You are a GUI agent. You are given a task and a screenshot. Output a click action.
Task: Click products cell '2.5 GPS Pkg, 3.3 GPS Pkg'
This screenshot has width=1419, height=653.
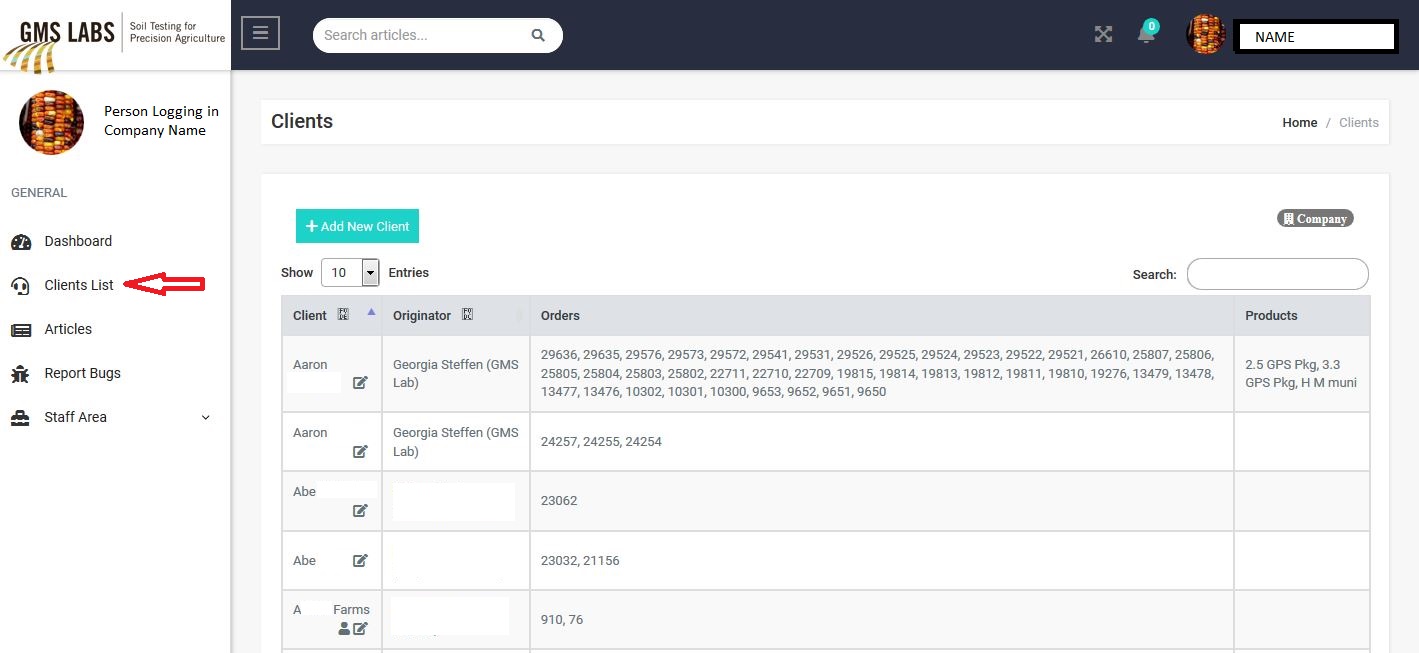click(1301, 373)
